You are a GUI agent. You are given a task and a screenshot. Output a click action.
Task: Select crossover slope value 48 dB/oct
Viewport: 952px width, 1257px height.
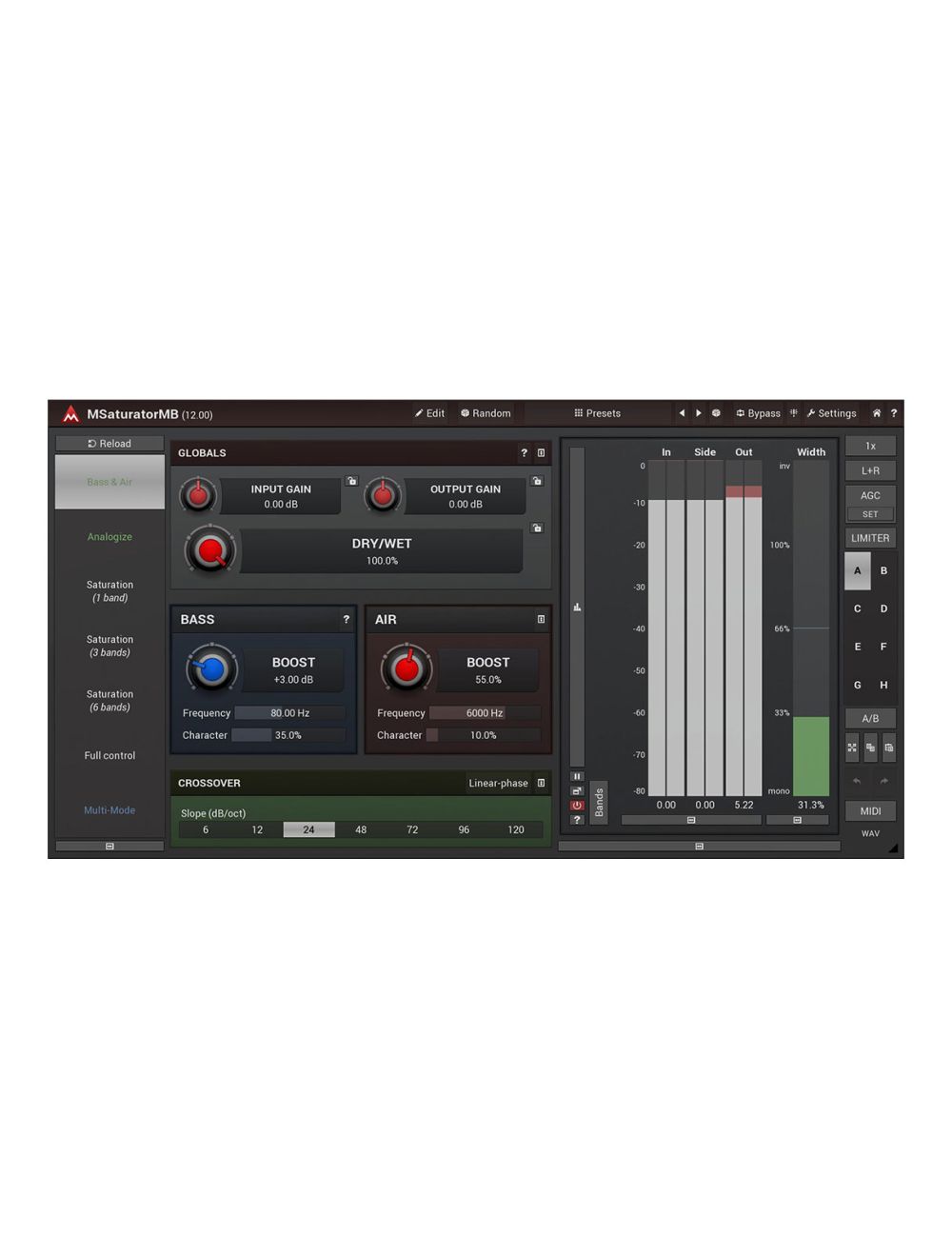[360, 829]
